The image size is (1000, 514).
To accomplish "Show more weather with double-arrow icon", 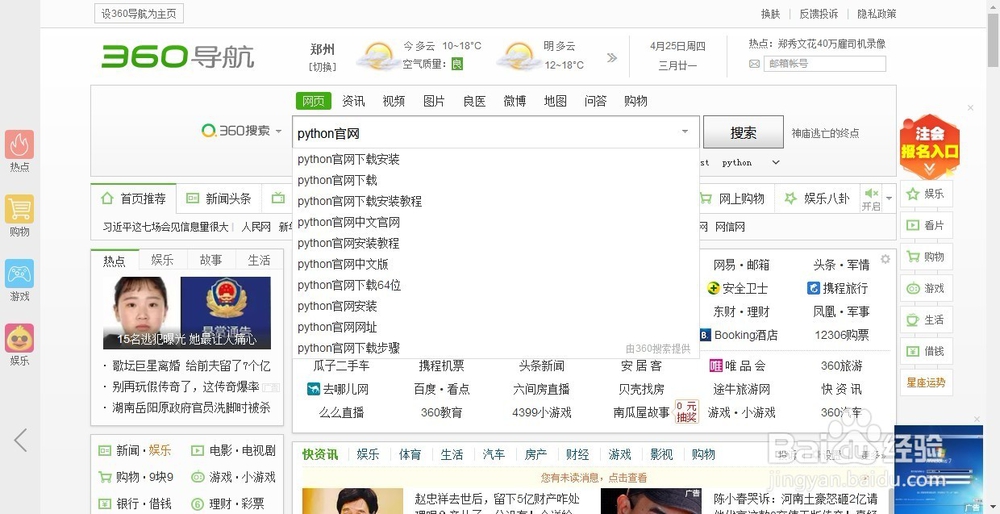I will pos(612,58).
